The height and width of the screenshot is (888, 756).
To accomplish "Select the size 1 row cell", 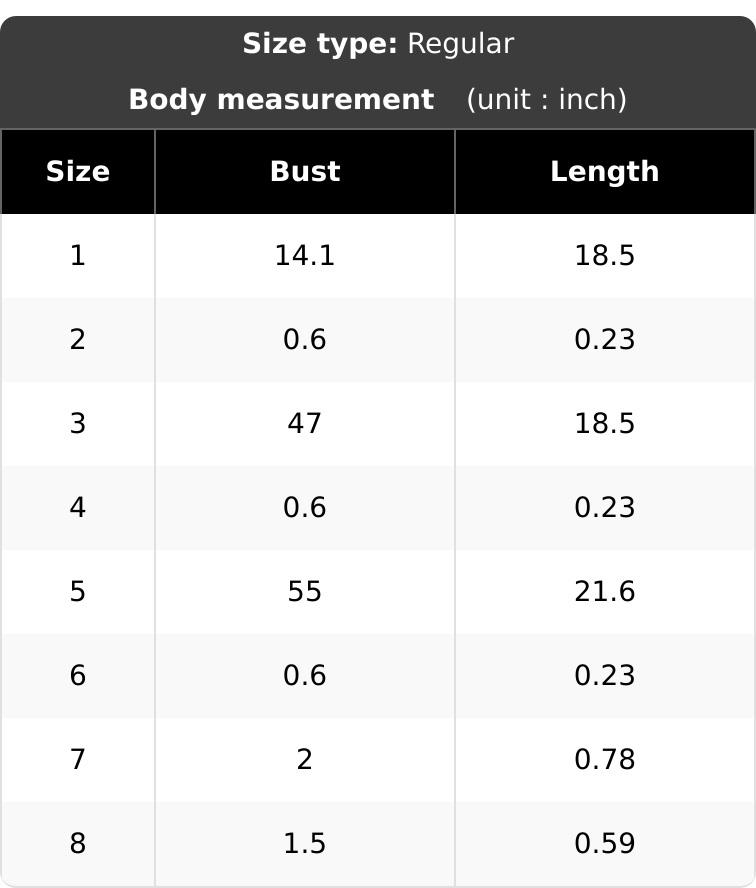I will [78, 255].
